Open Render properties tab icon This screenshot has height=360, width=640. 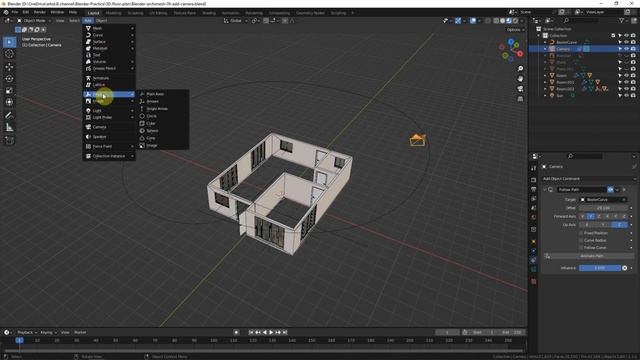[x=533, y=180]
